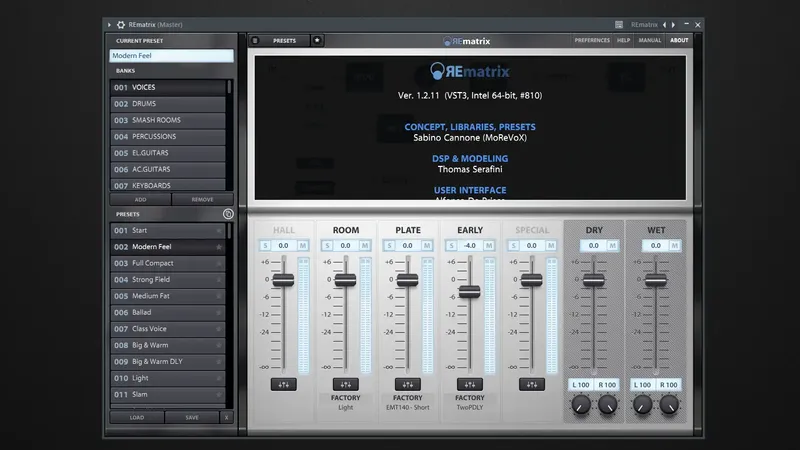Image resolution: width=800 pixels, height=450 pixels.
Task: Open EARLY impulse selector TwoPDLY
Action: tap(470, 403)
